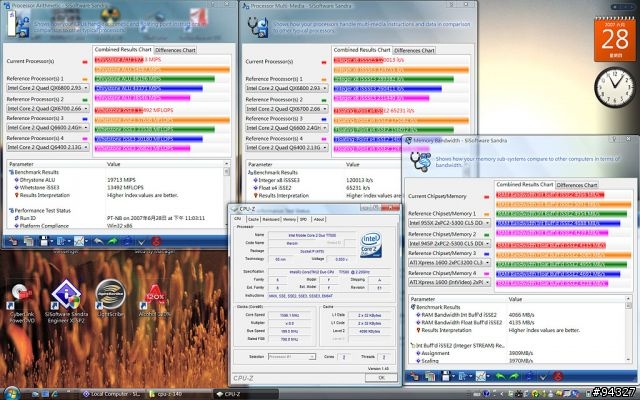Screen dimensions: 640x400
Task: Open CyberLink PowerDVD desktop shortcut
Action: point(22,302)
